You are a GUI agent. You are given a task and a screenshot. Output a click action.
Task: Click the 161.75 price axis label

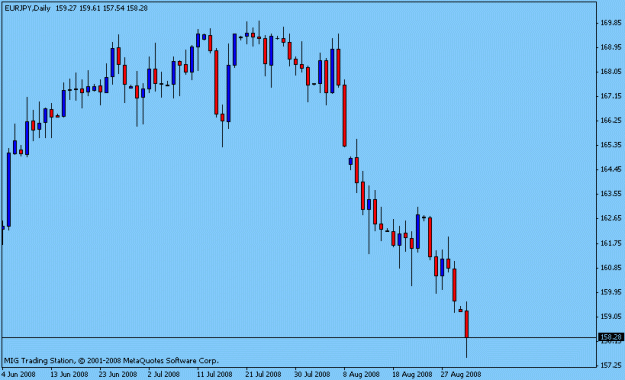tap(611, 243)
